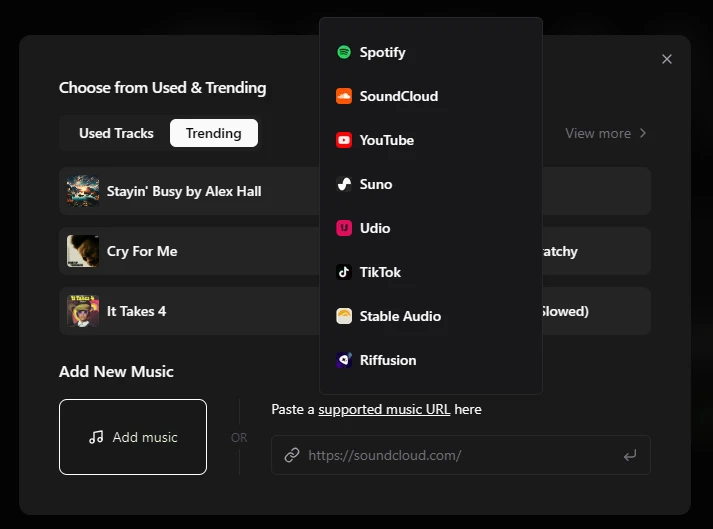The image size is (713, 529).
Task: Click the Stayin' Busy album thumbnail
Action: [83, 191]
